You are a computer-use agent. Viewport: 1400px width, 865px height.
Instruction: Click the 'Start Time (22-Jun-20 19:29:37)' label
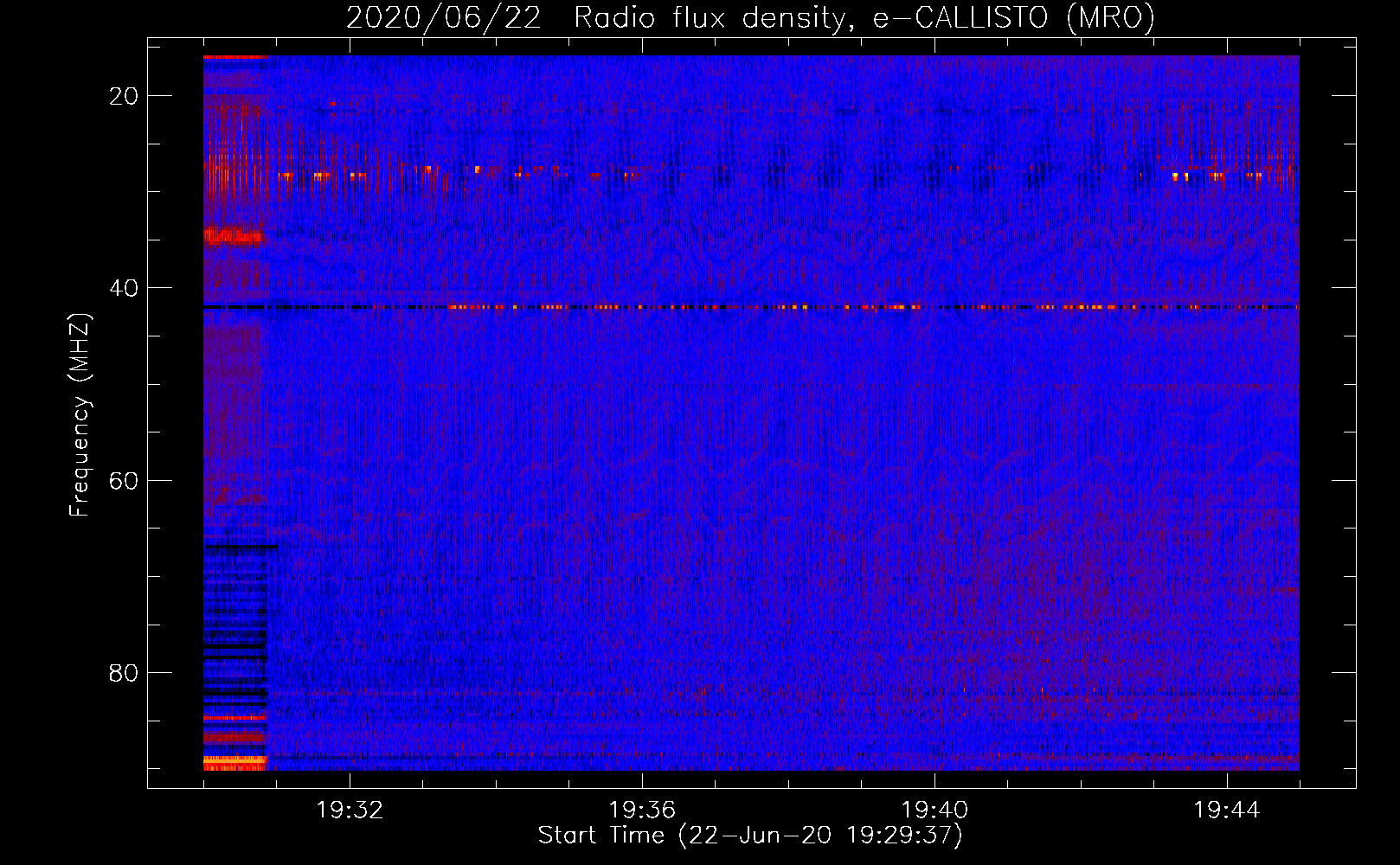[750, 836]
